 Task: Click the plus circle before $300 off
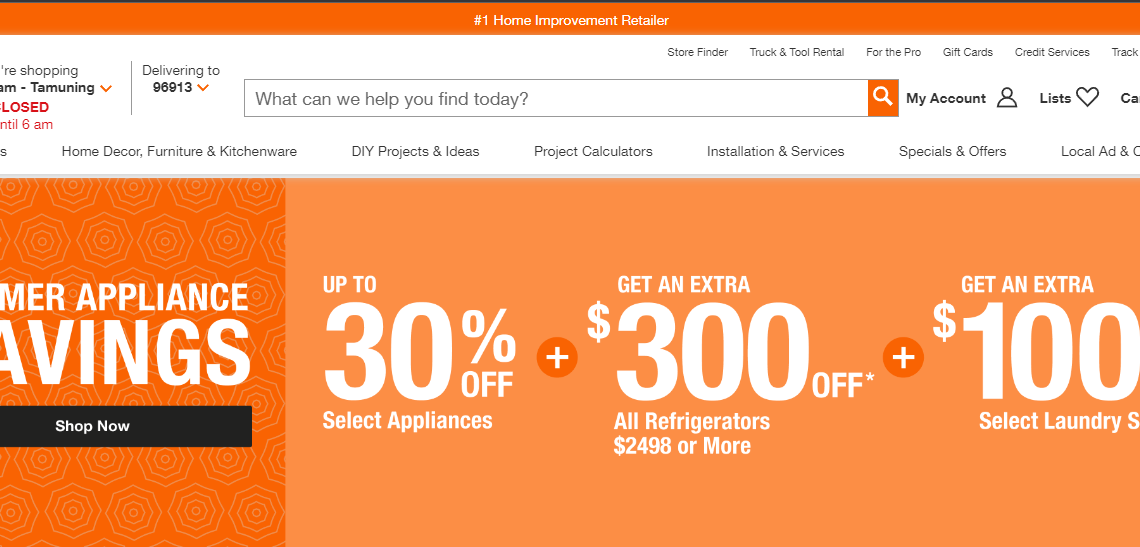tap(557, 357)
